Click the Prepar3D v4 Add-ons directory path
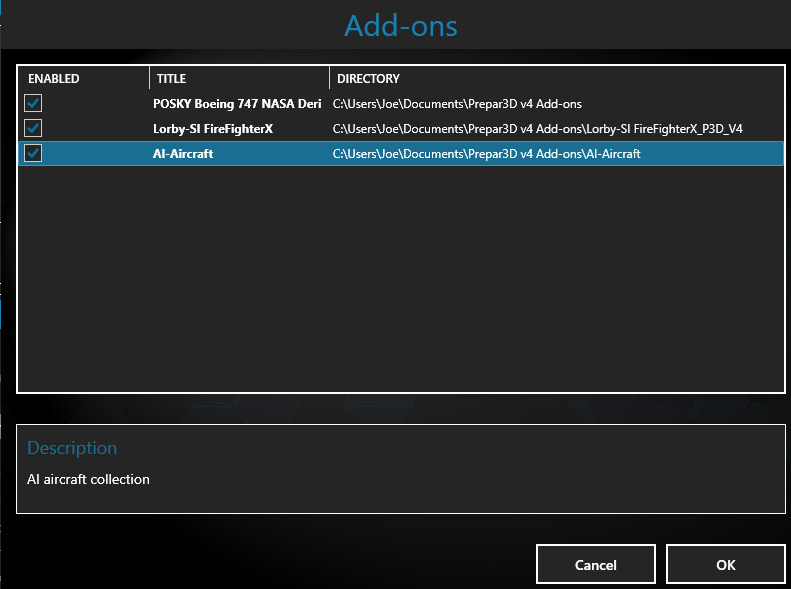 (x=457, y=104)
